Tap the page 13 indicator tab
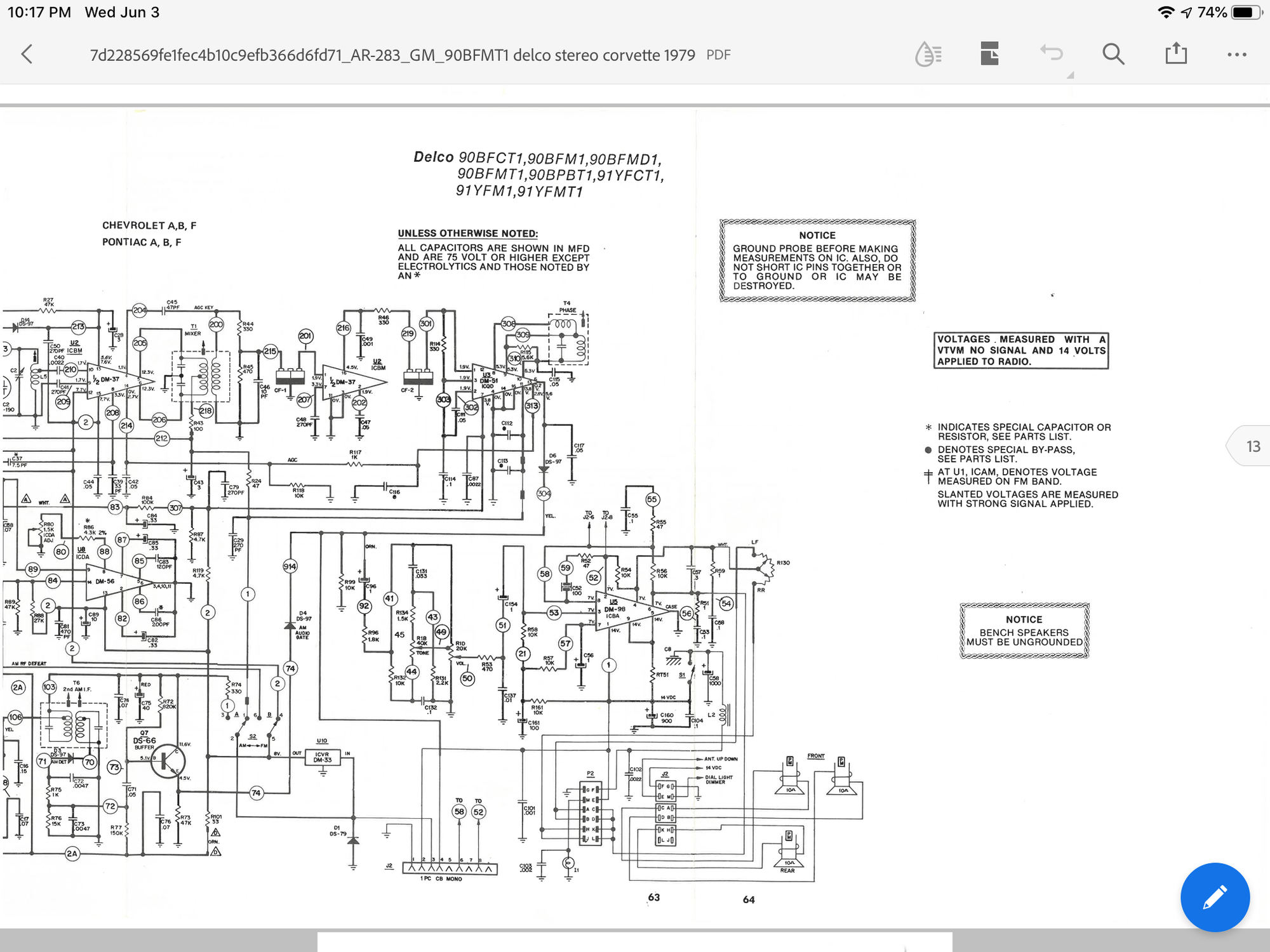This screenshot has height=952, width=1270. pyautogui.click(x=1248, y=446)
